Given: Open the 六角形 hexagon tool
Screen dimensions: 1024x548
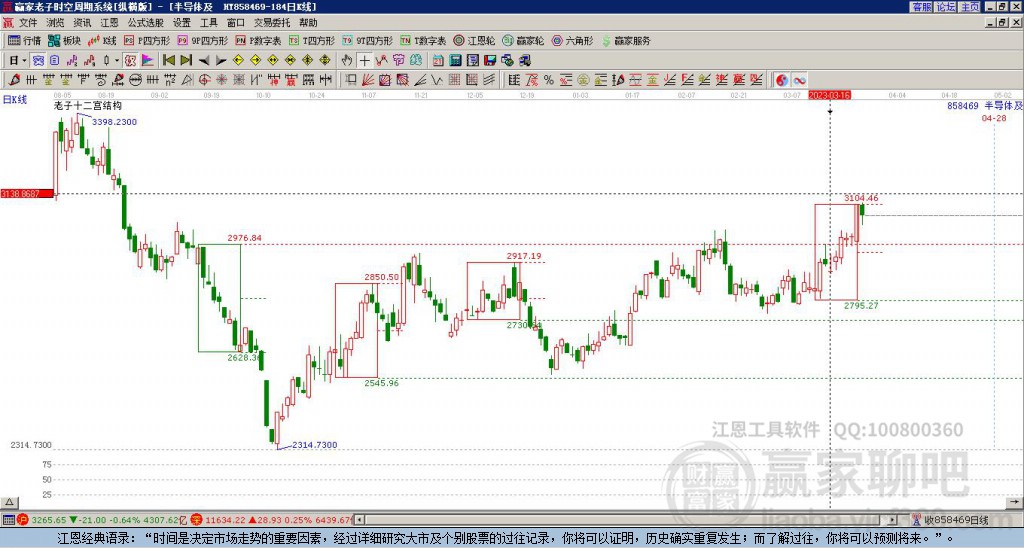Looking at the screenshot, I should pyautogui.click(x=572, y=40).
